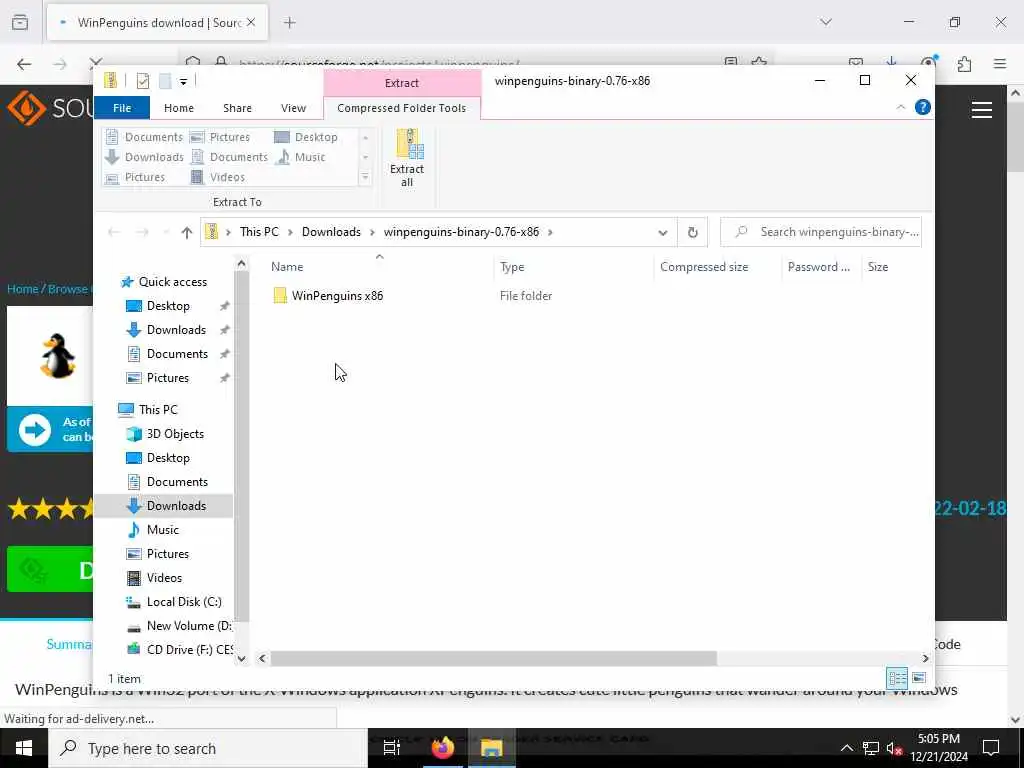Click Downloads in the address bar path
The height and width of the screenshot is (768, 1024).
point(331,232)
